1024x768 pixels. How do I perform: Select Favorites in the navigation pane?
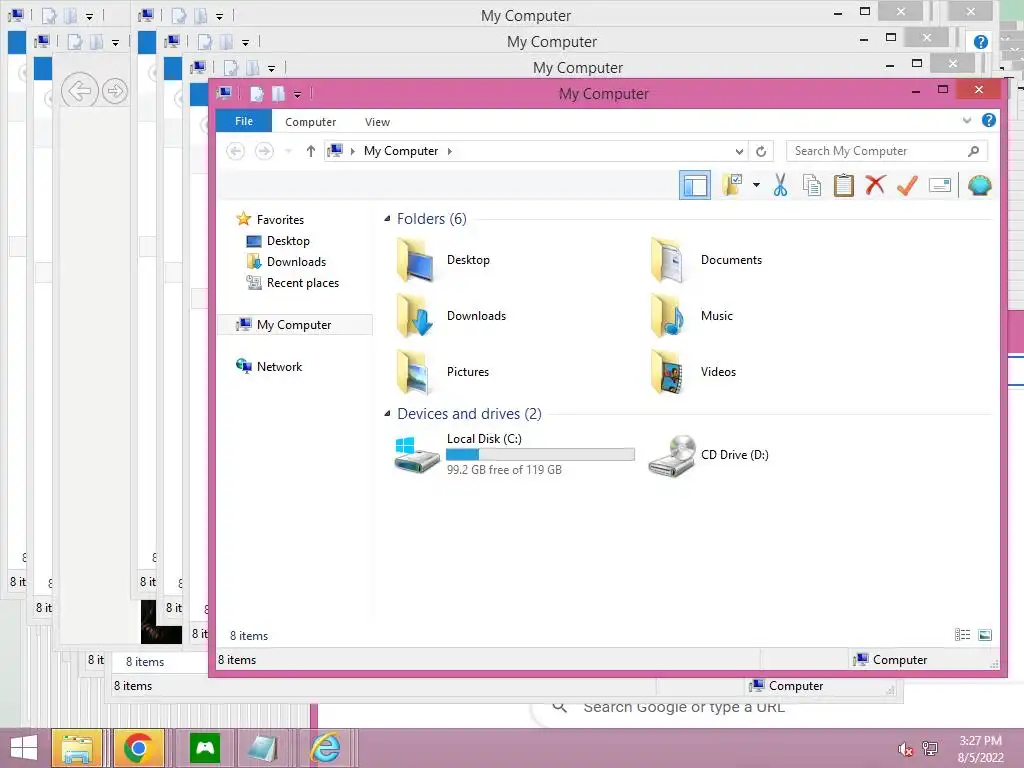click(x=280, y=219)
